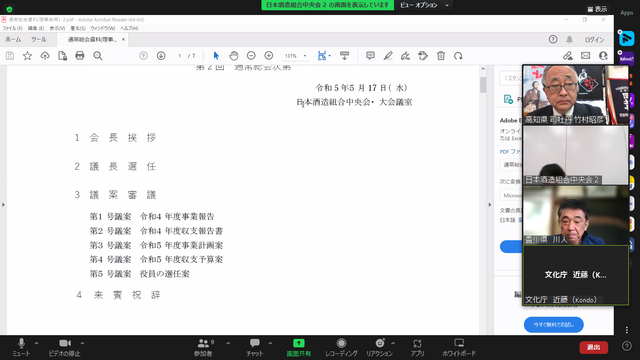Open Zoom apps button
Image resolution: width=640 pixels, height=360 pixels.
click(417, 347)
